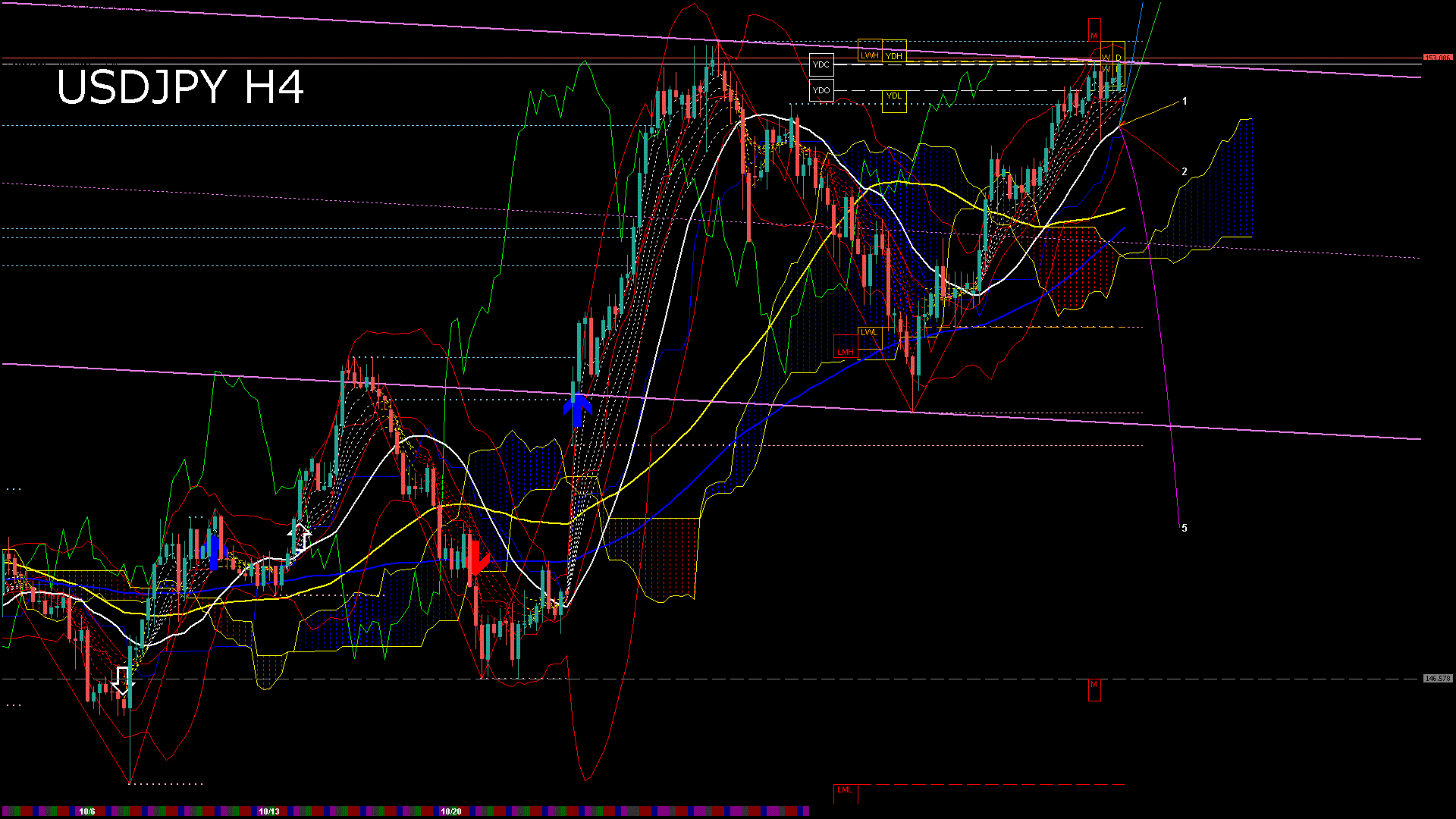This screenshot has width=1456, height=819.
Task: Click the white hollow down arrow
Action: tap(123, 681)
